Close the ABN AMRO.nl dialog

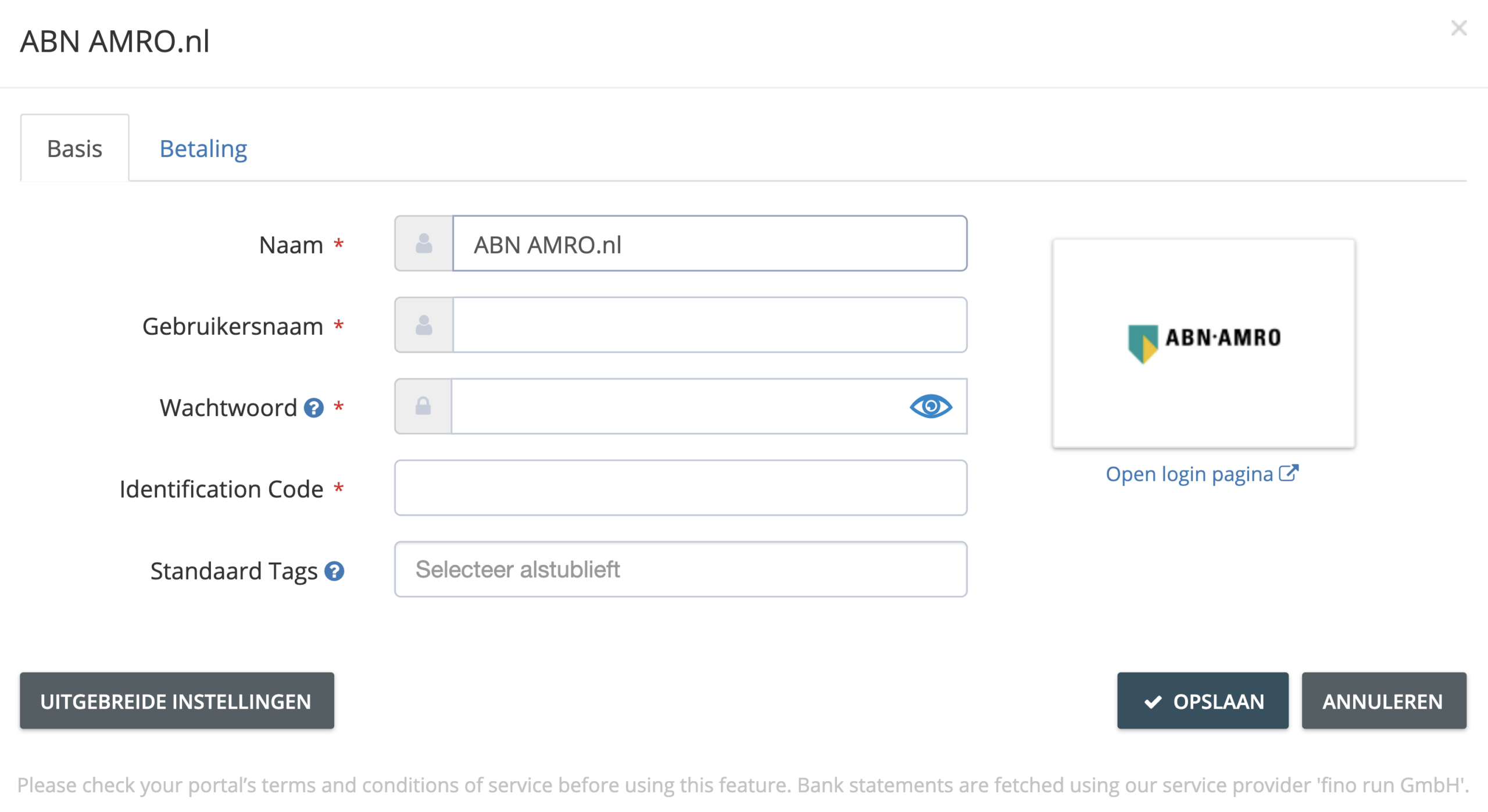(x=1458, y=28)
